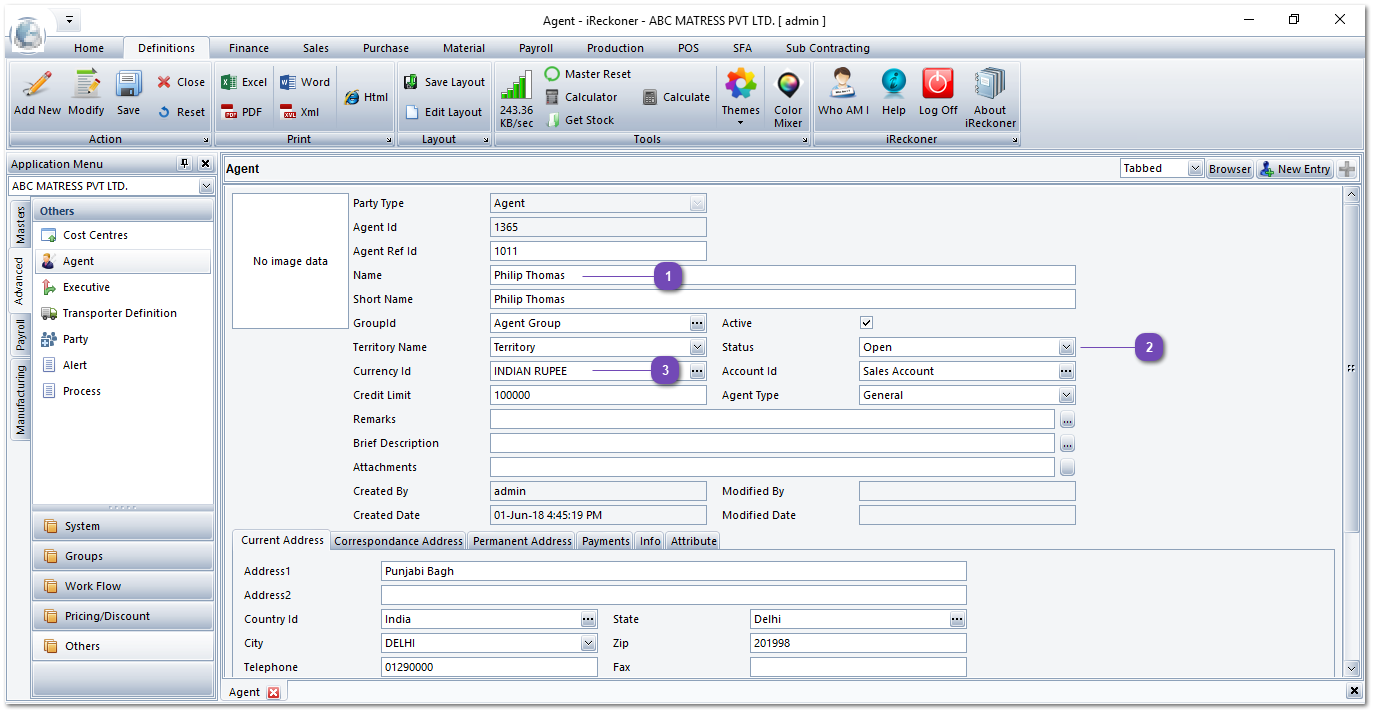Open the Themes dropdown menu
Viewport: 1374px width, 713px height.
[x=741, y=99]
